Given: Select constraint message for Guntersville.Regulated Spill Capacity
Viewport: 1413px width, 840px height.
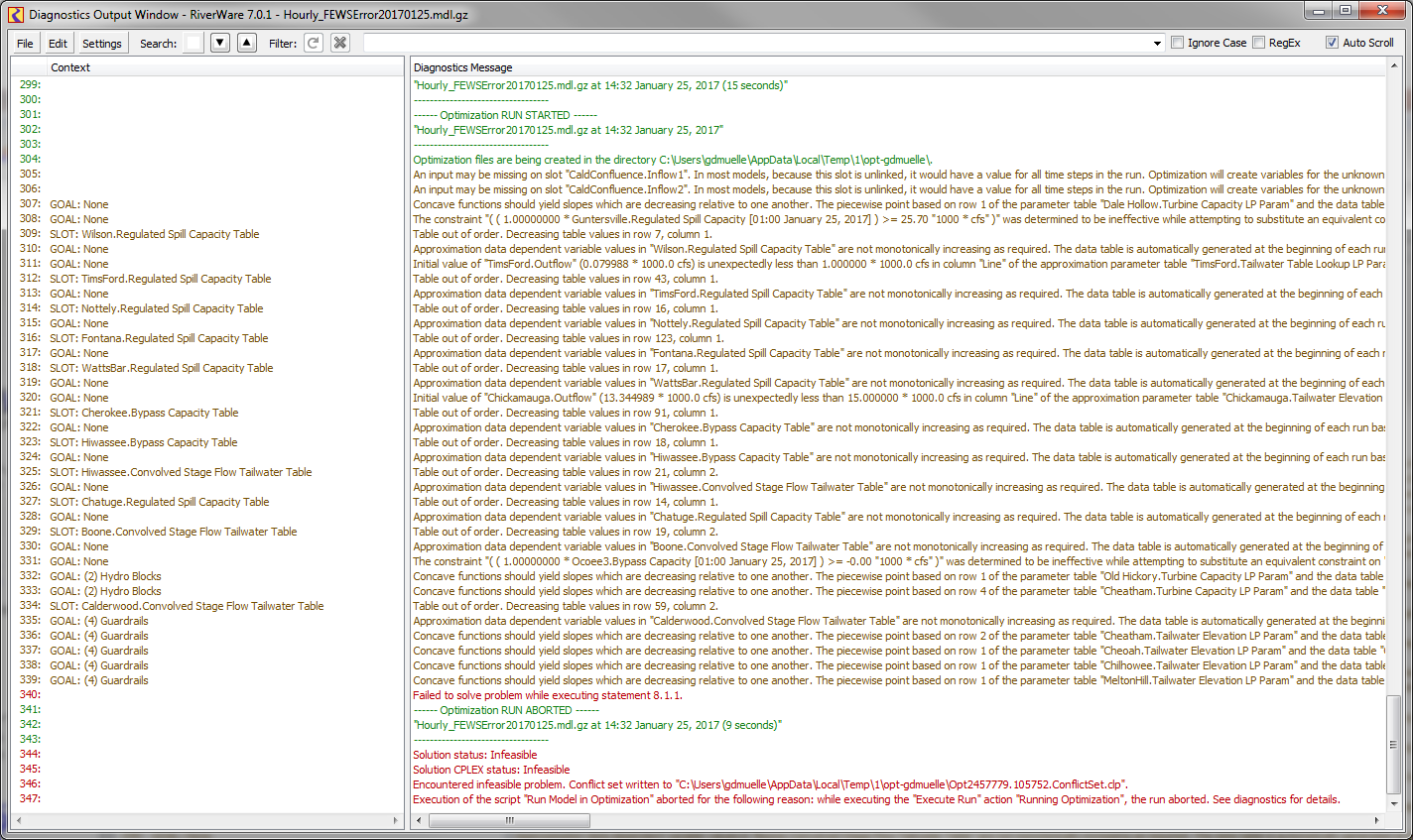Looking at the screenshot, I should point(898,219).
